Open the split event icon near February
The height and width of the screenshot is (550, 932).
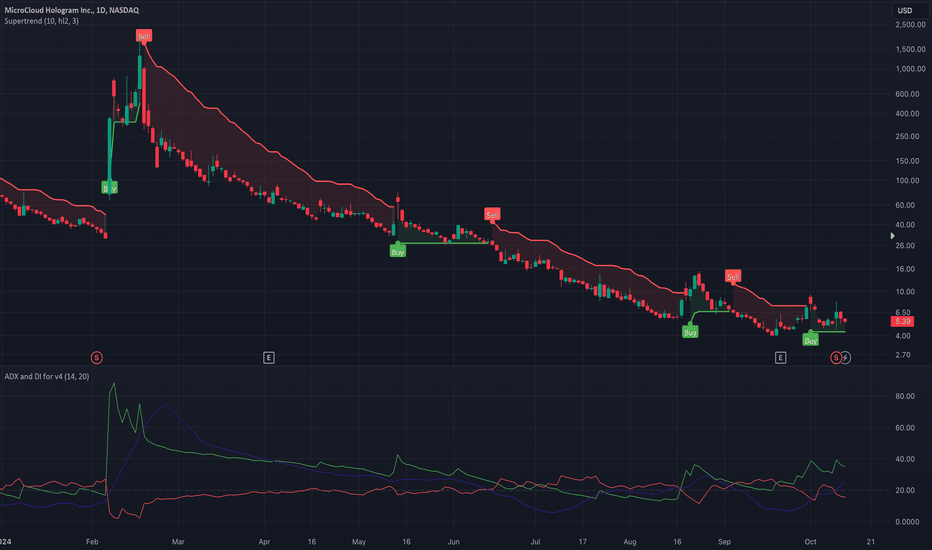pyautogui.click(x=96, y=357)
